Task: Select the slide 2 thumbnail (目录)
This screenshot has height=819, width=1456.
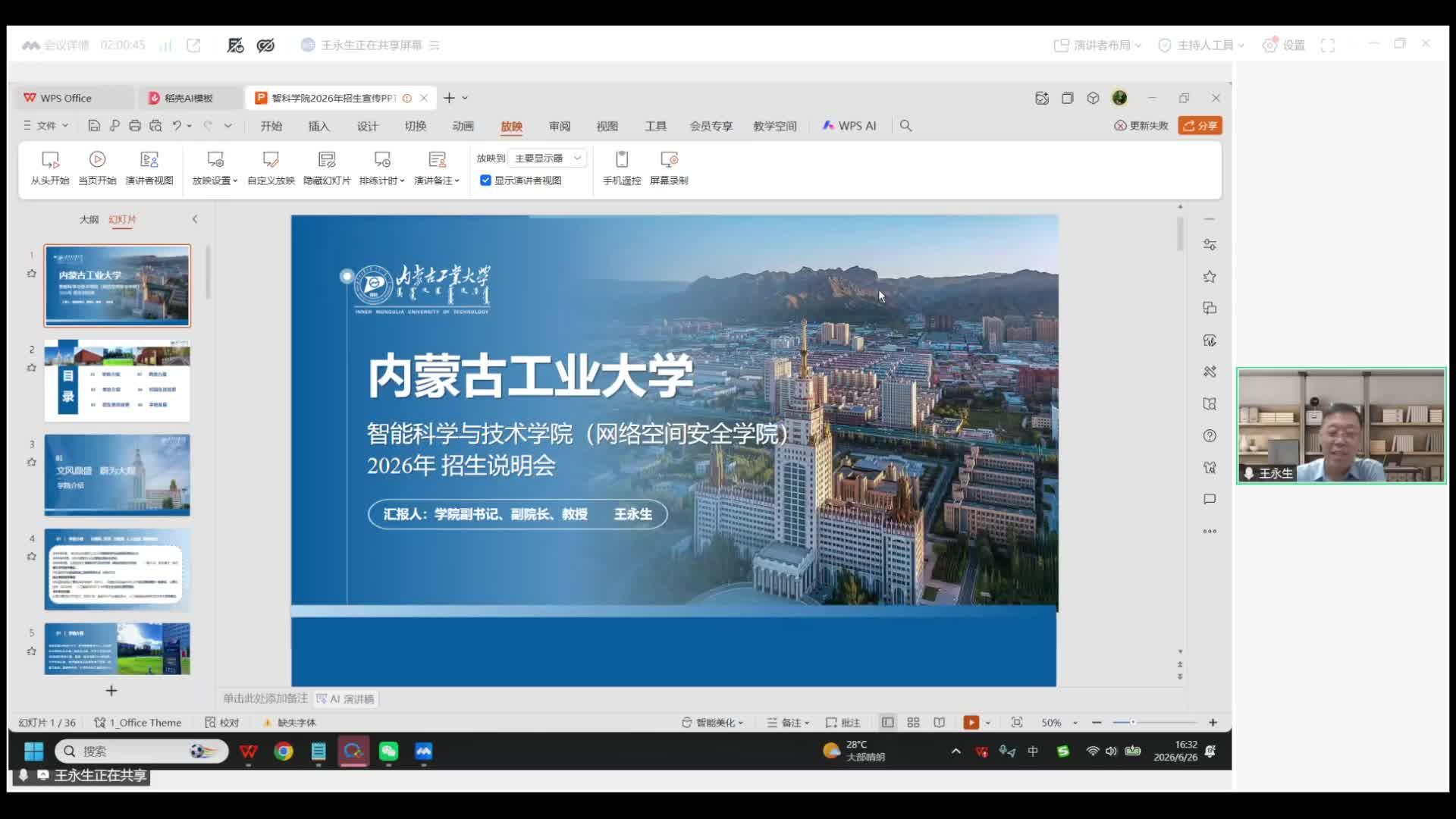Action: coord(117,381)
